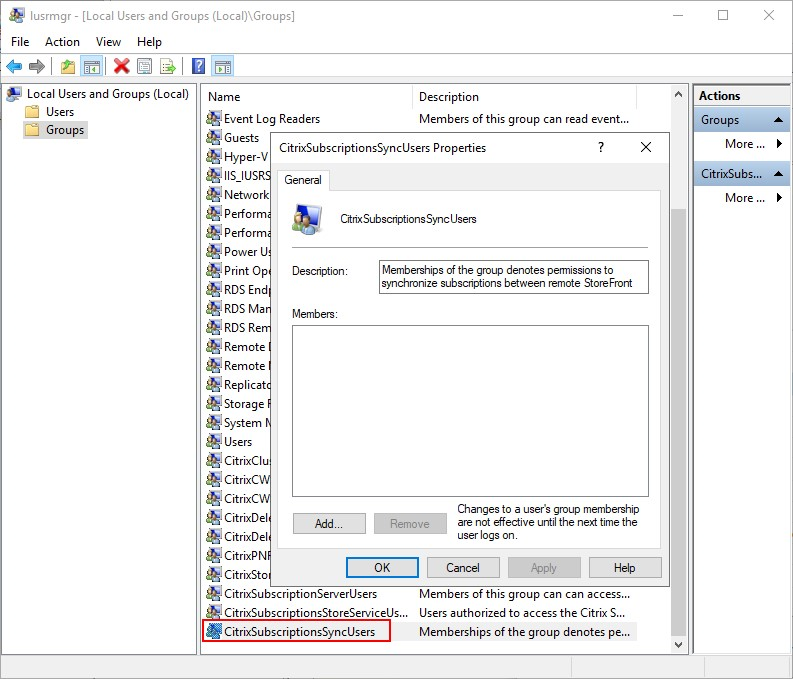The width and height of the screenshot is (793, 679).
Task: Open the View menu
Action: [x=108, y=42]
